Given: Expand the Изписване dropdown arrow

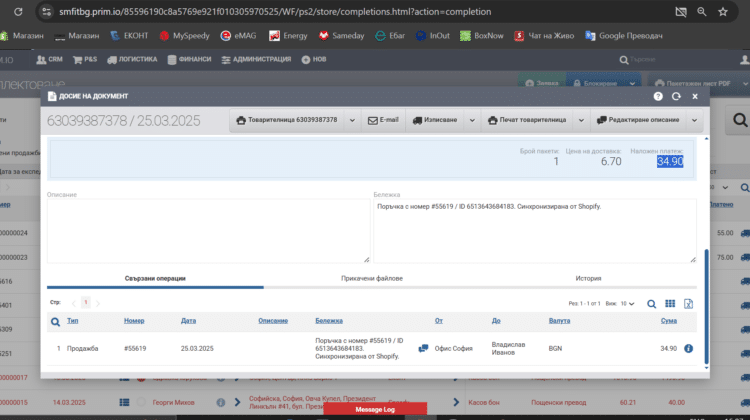Looking at the screenshot, I should coord(469,120).
